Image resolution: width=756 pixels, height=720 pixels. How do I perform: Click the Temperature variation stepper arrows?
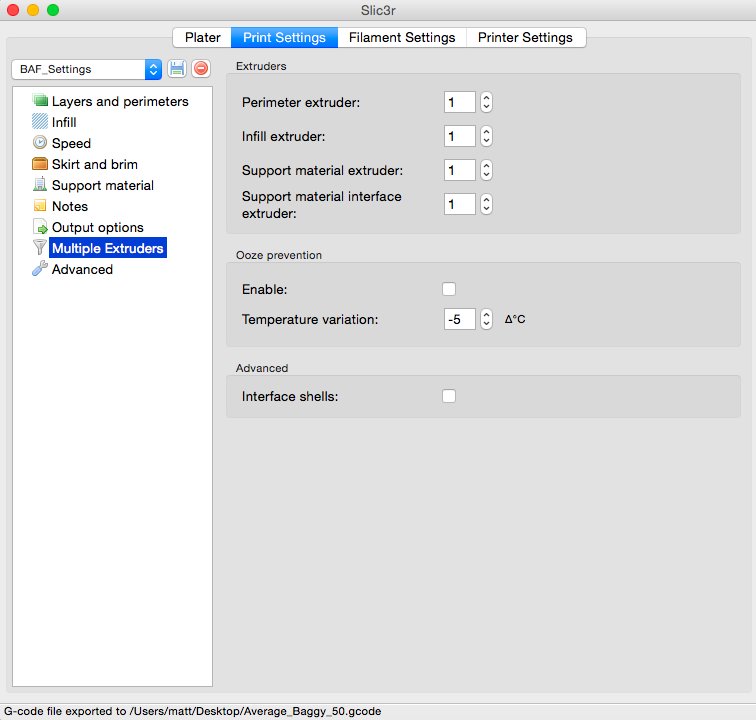coord(486,319)
